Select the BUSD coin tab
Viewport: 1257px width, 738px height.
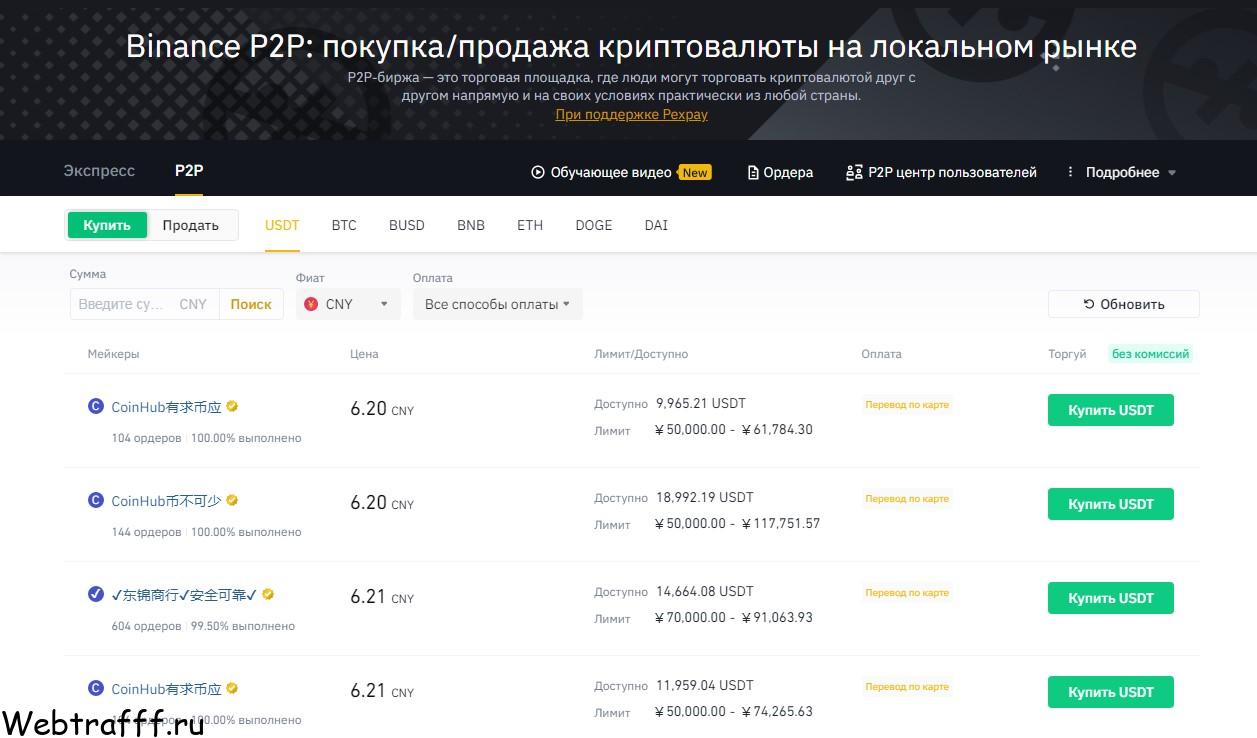407,225
